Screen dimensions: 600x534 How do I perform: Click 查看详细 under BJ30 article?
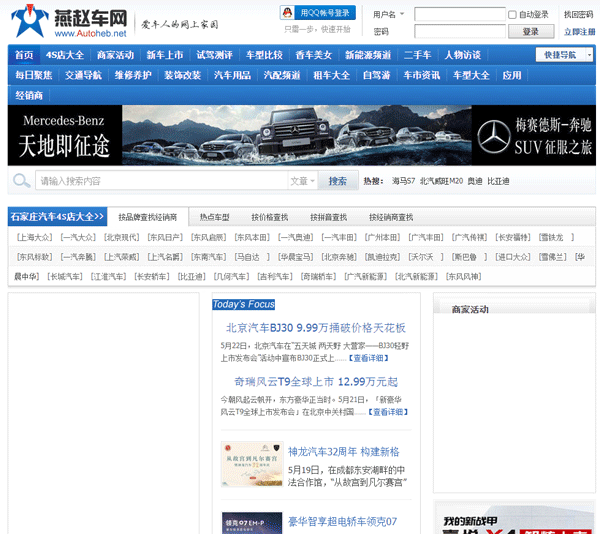[368, 358]
